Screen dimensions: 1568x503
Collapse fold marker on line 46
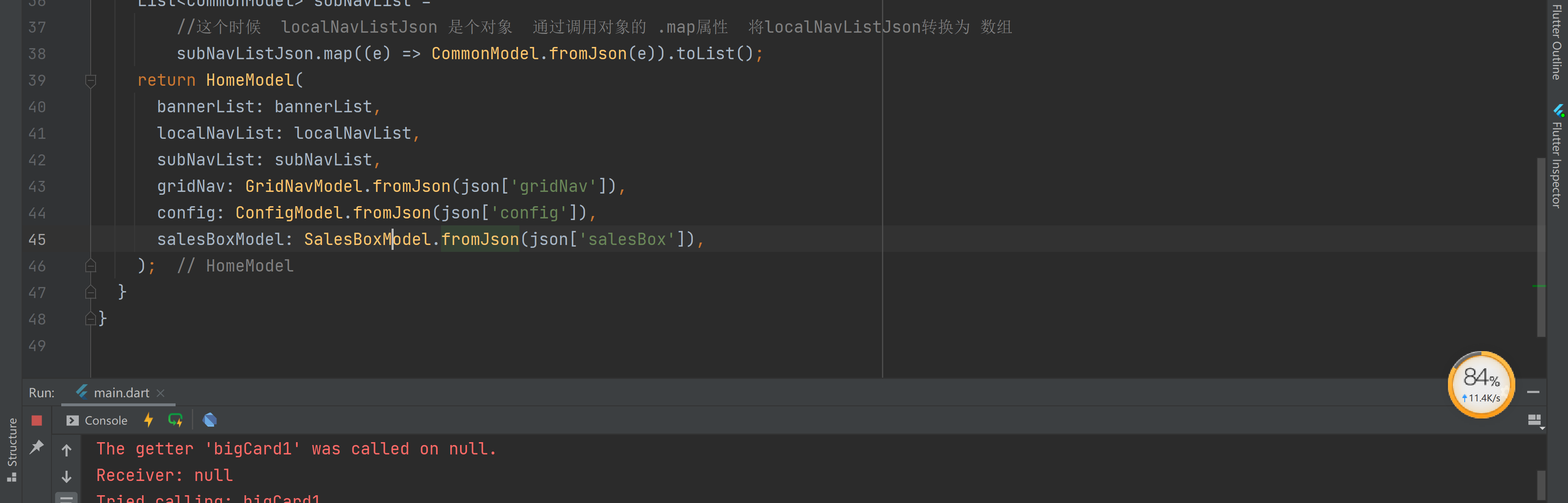91,266
